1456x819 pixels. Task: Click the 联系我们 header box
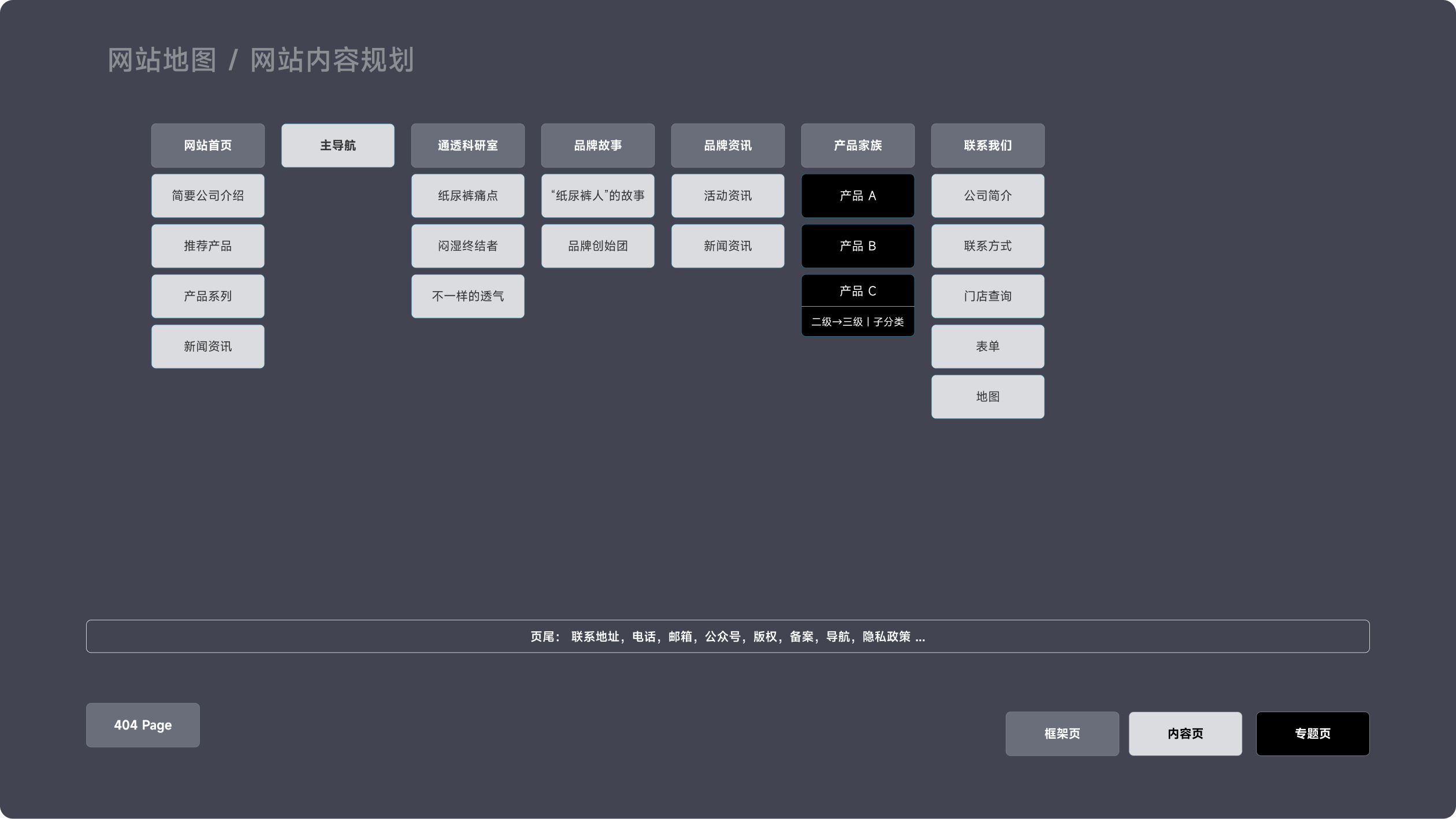click(x=987, y=146)
